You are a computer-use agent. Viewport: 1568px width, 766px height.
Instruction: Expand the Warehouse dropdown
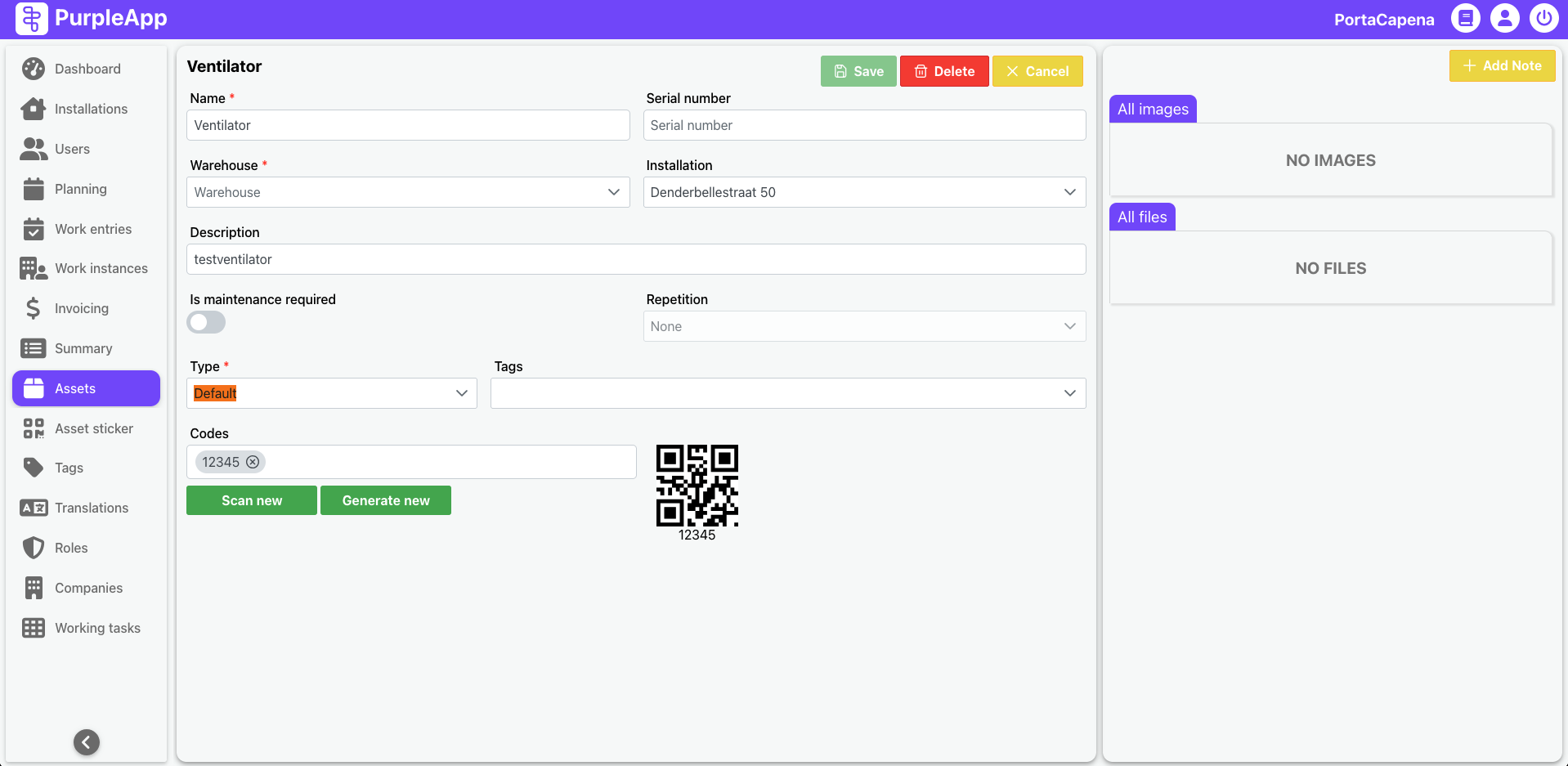(x=408, y=192)
